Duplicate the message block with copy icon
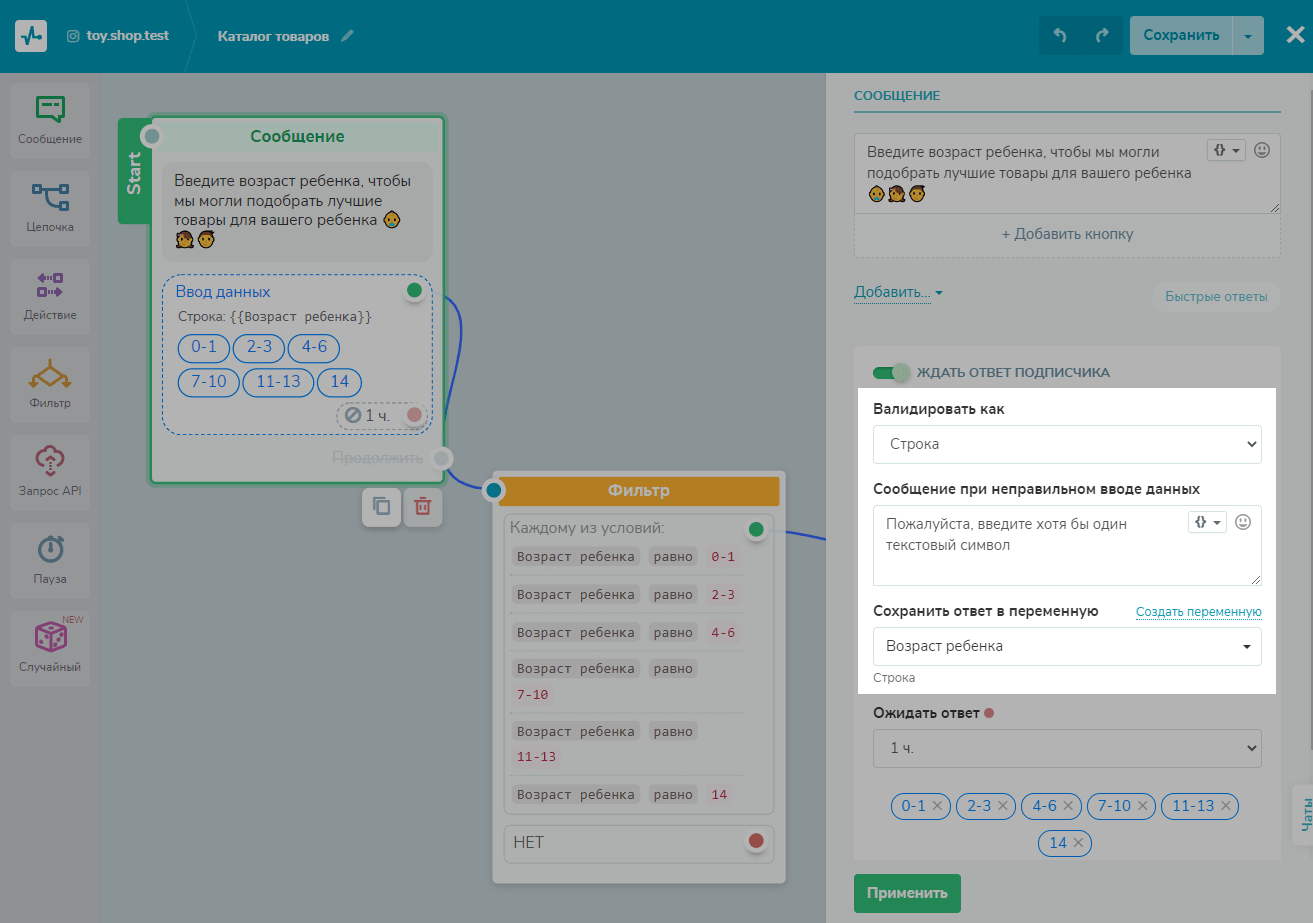The image size is (1313, 923). click(382, 507)
